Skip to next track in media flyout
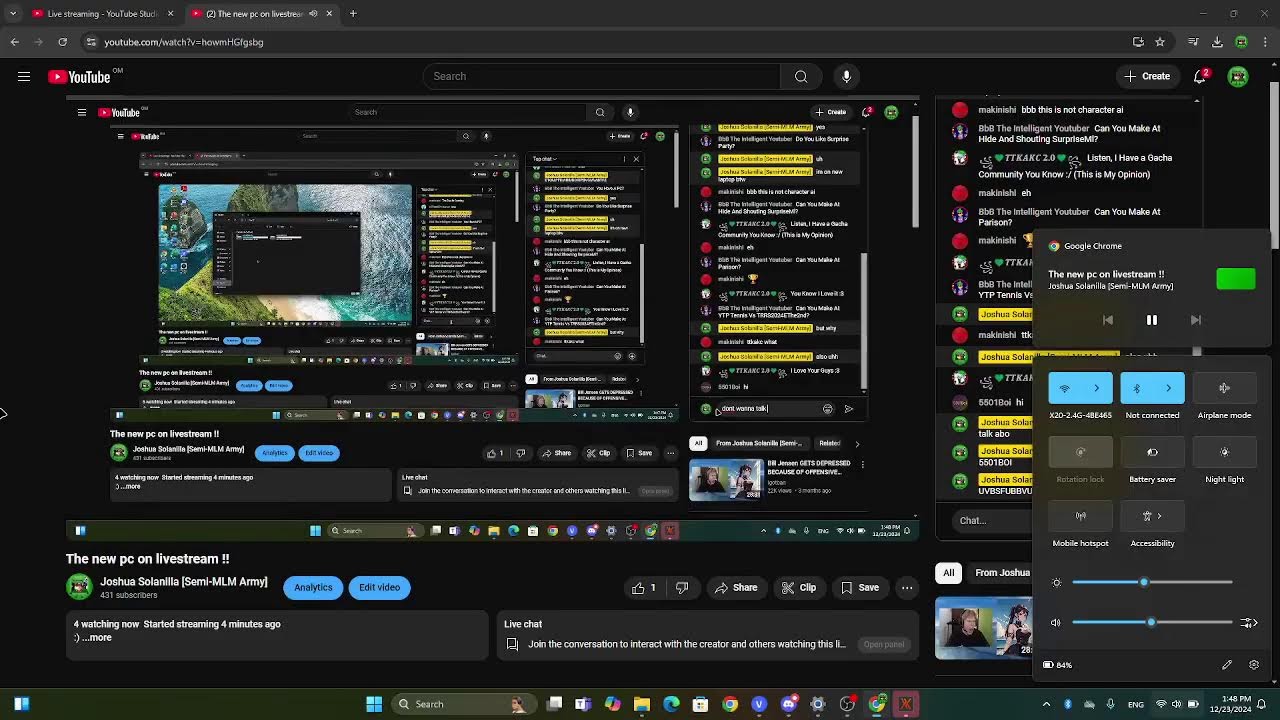Viewport: 1280px width, 720px height. pyautogui.click(x=1196, y=320)
